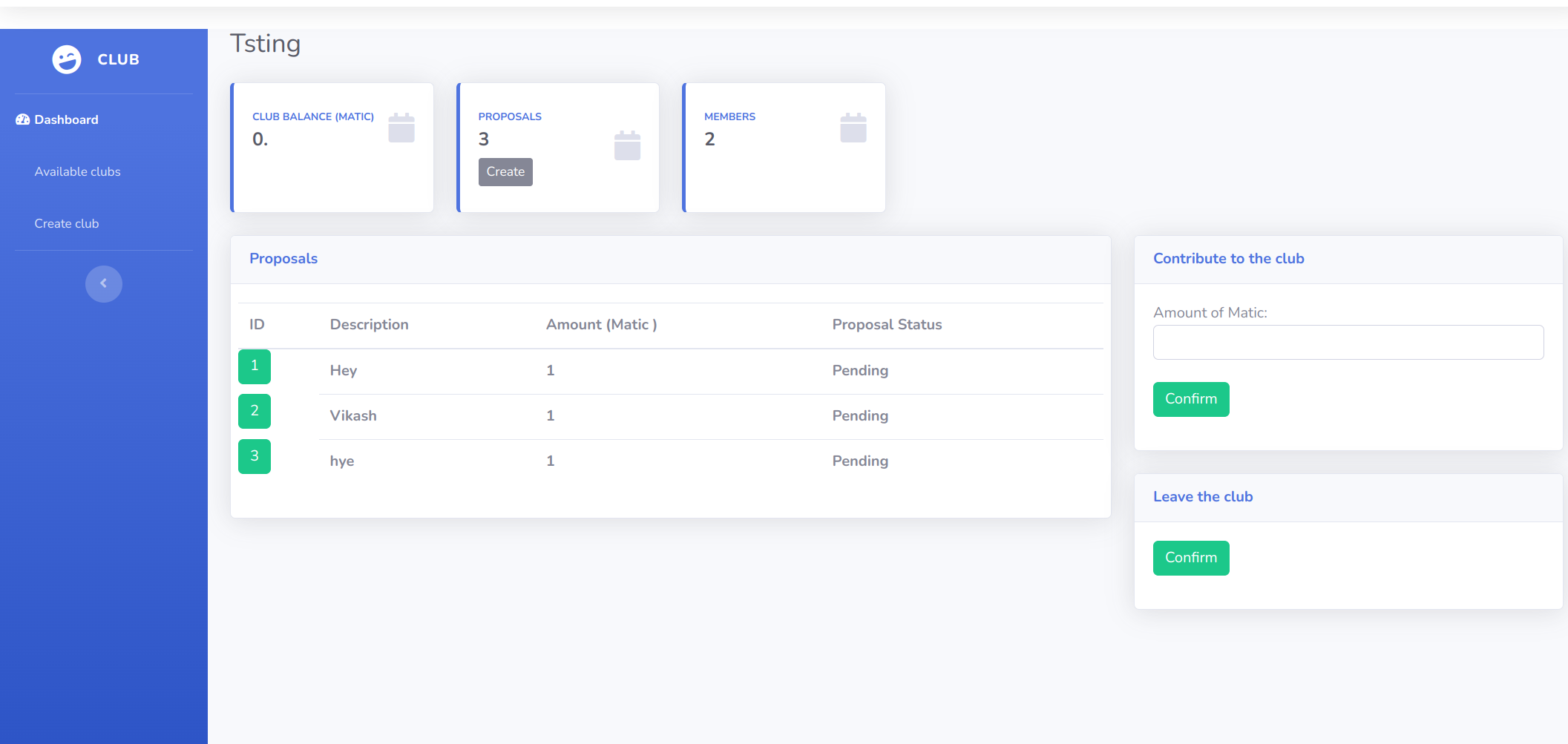Click the 'Amount of Matic:' label
This screenshot has height=744, width=1568.
point(1210,313)
